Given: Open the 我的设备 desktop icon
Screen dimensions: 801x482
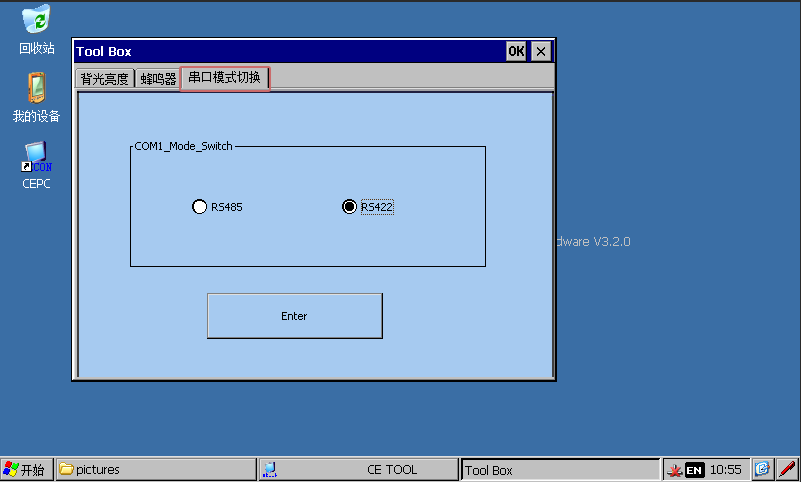Looking at the screenshot, I should (x=36, y=88).
